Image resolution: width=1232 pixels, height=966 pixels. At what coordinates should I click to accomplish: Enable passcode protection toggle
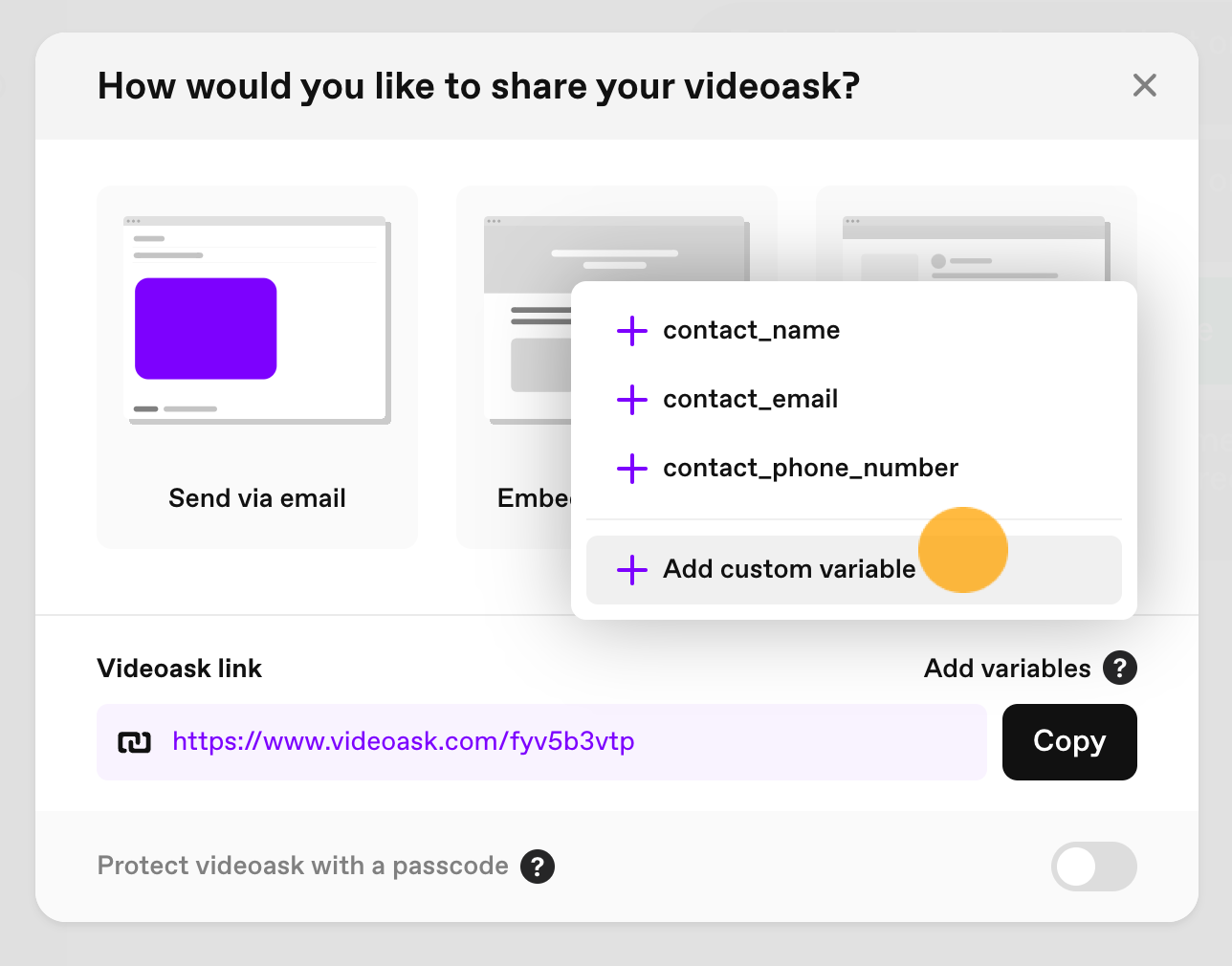tap(1094, 867)
